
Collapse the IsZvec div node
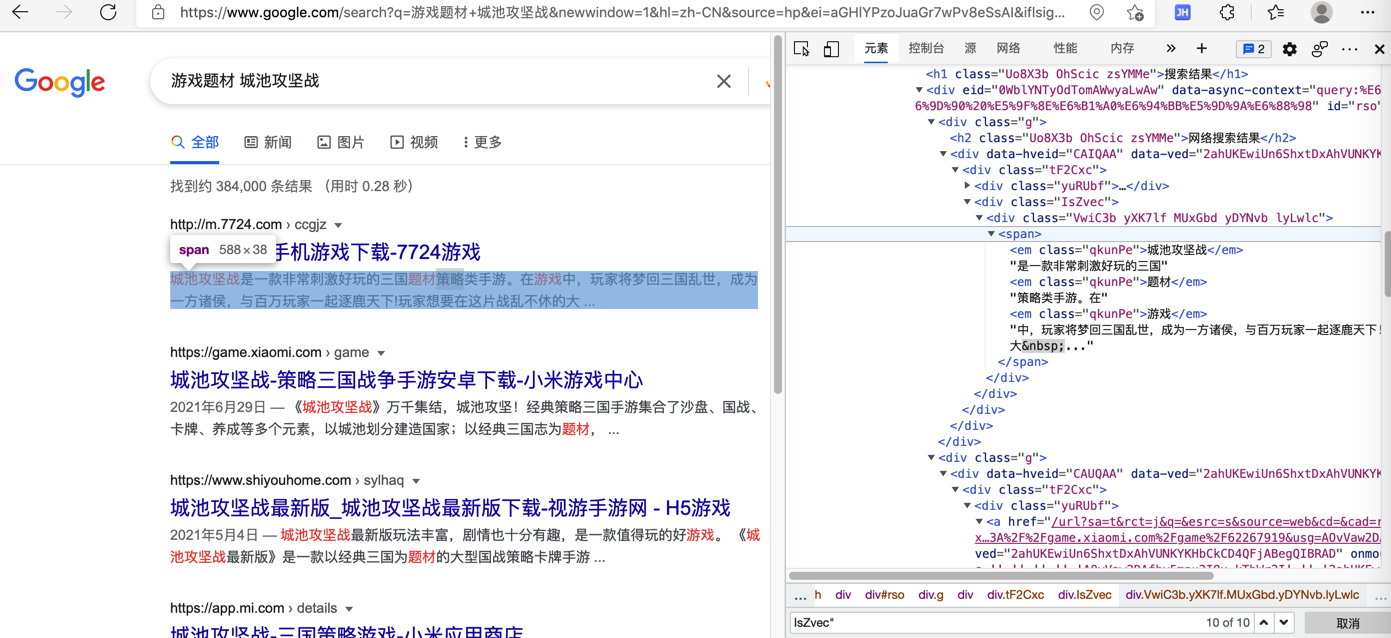967,202
